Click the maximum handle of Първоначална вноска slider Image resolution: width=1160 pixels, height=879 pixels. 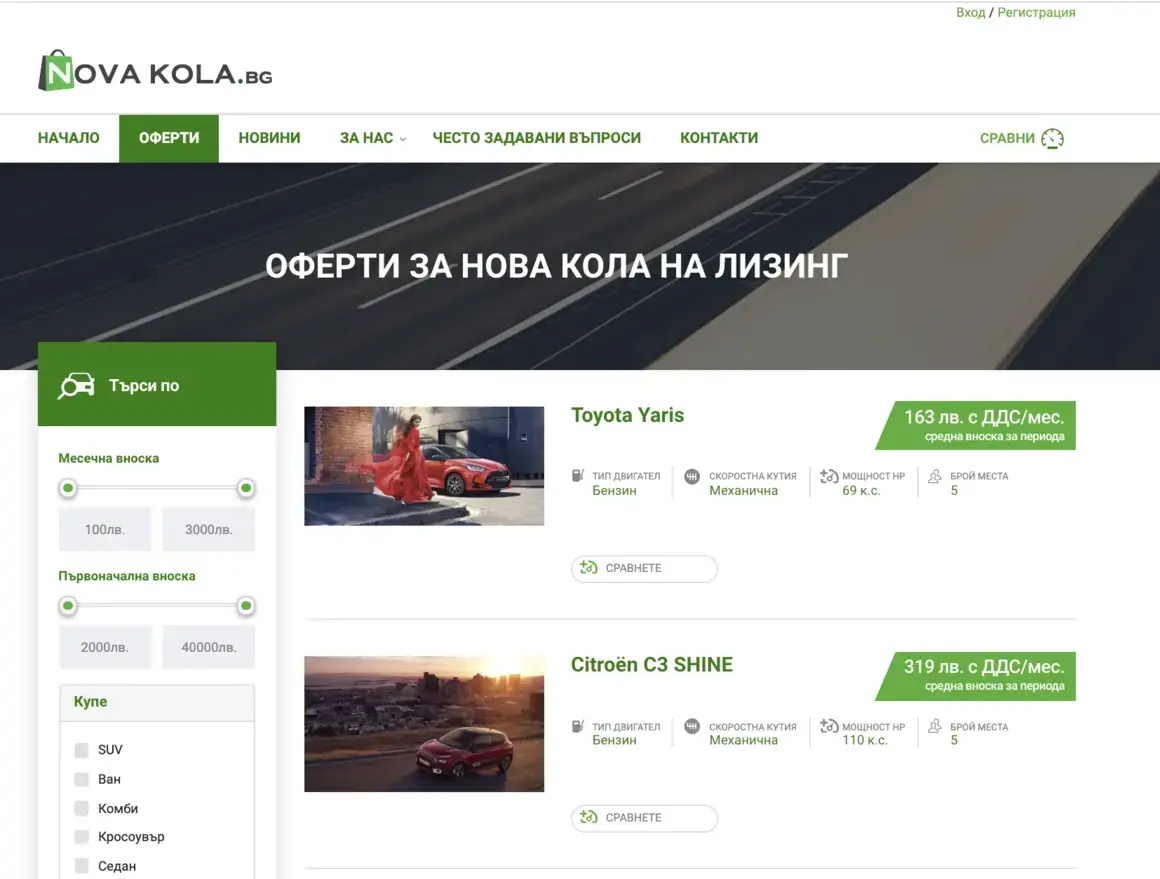[x=246, y=606]
